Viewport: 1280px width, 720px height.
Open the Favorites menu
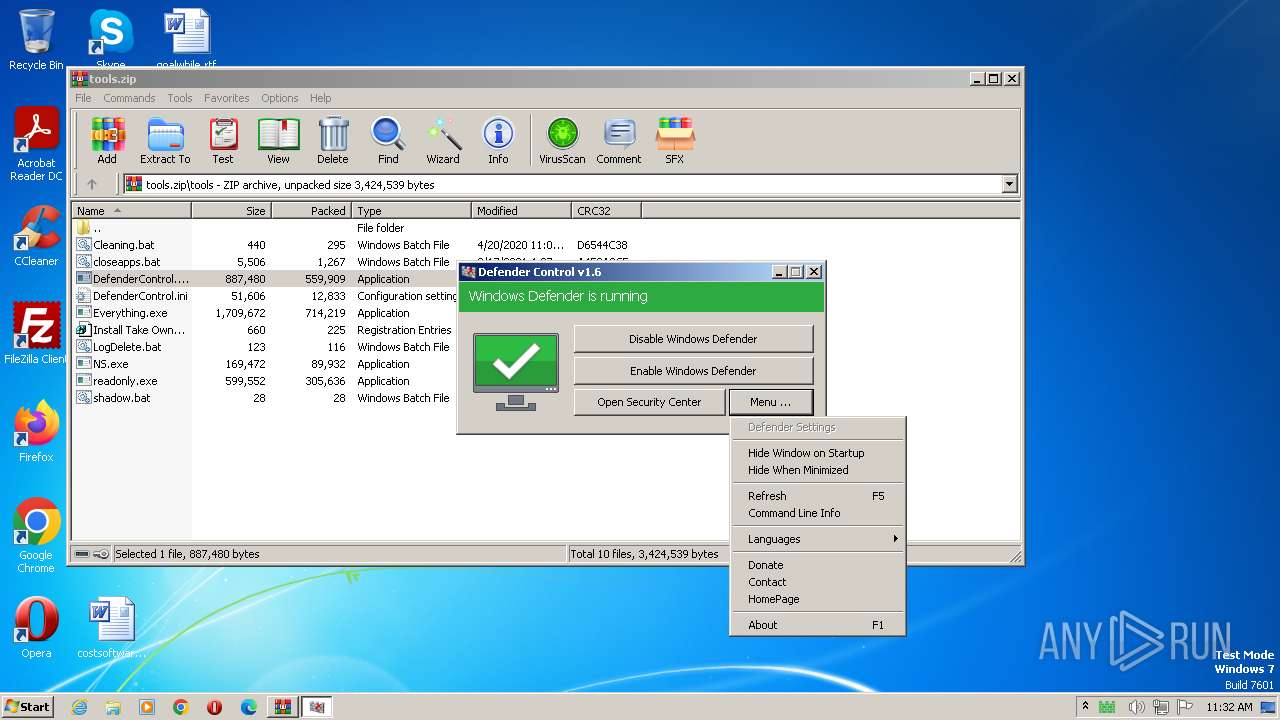(227, 98)
